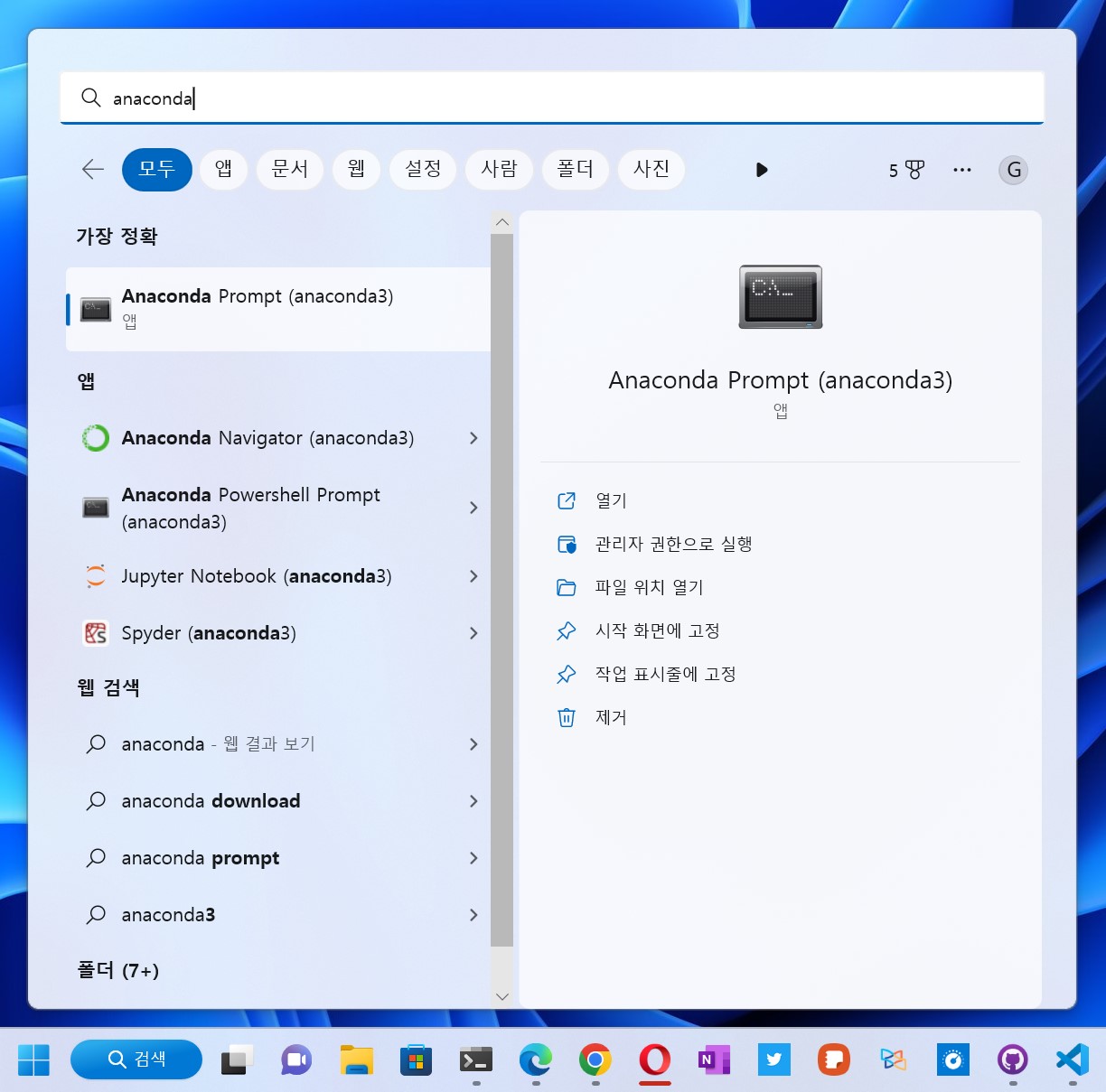This screenshot has width=1106, height=1092.
Task: Open File Explorer from taskbar
Action: (357, 1059)
